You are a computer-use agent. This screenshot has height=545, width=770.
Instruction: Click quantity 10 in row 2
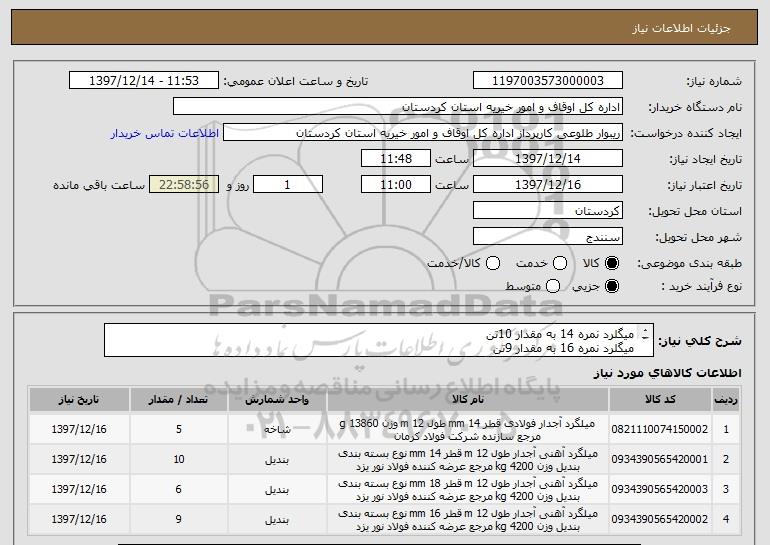179,460
